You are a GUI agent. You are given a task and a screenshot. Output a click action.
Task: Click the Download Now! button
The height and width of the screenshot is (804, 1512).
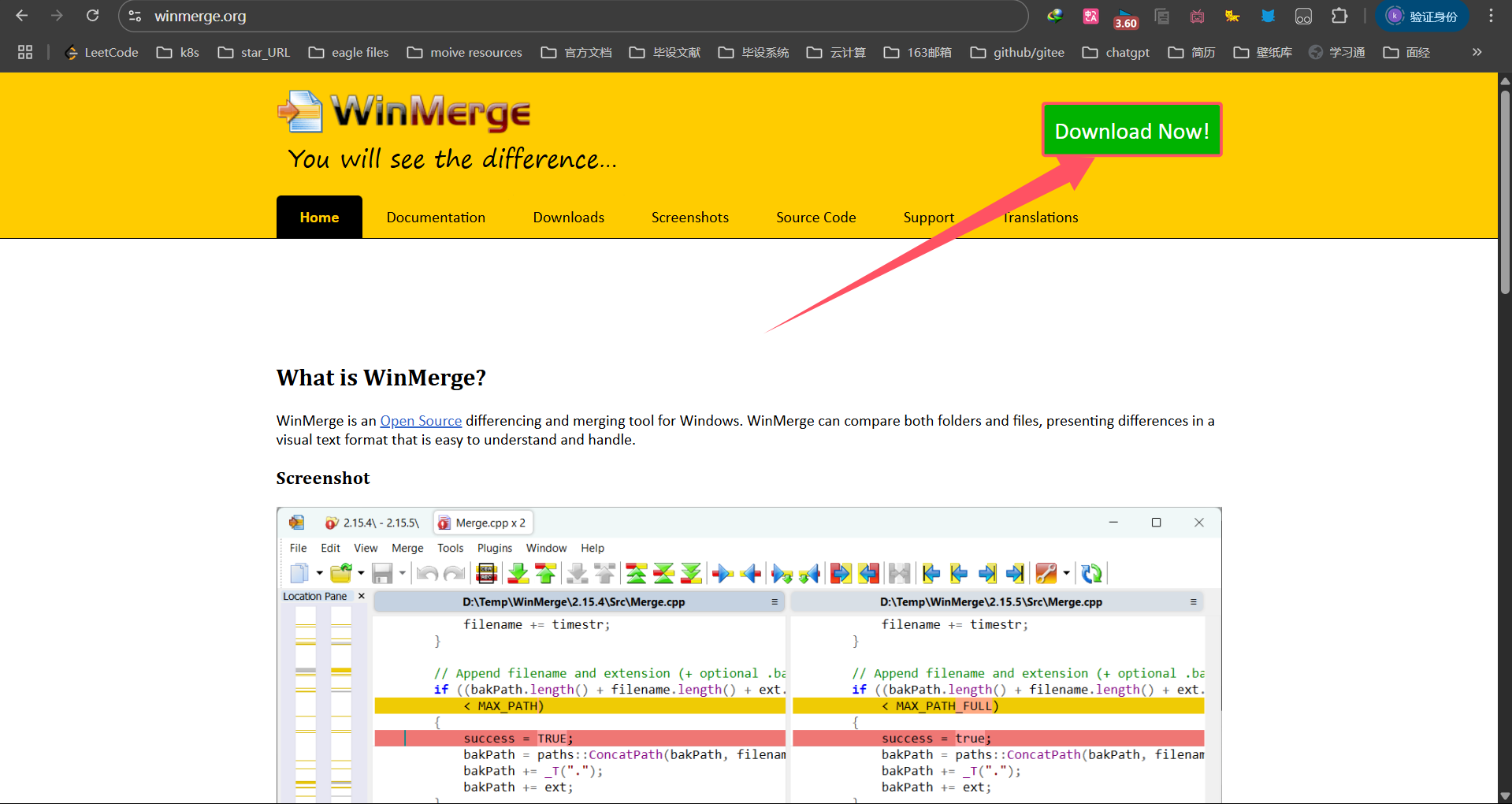coord(1131,131)
